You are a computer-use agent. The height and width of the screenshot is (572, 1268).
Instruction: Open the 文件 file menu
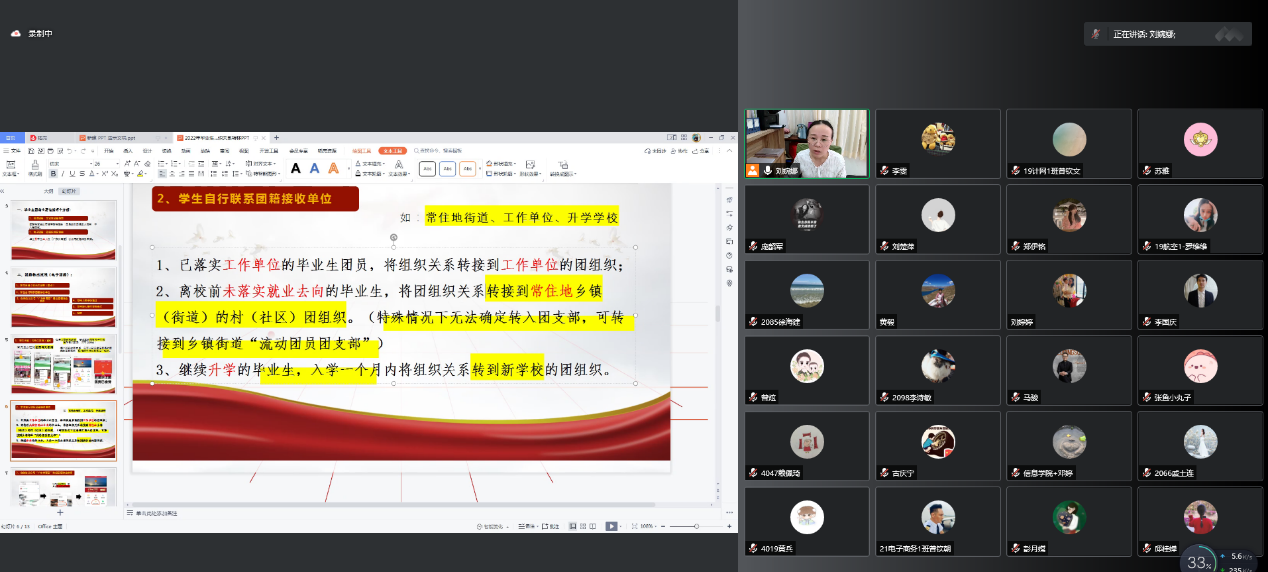tap(14, 151)
